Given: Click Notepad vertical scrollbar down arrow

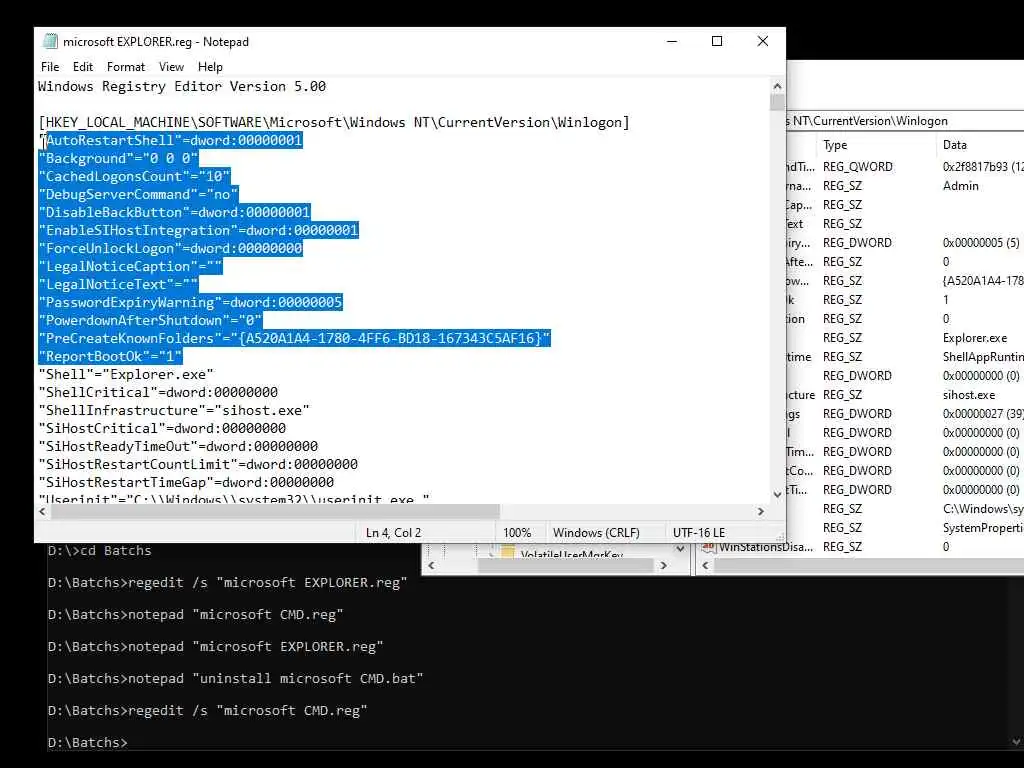Looking at the screenshot, I should (x=777, y=494).
